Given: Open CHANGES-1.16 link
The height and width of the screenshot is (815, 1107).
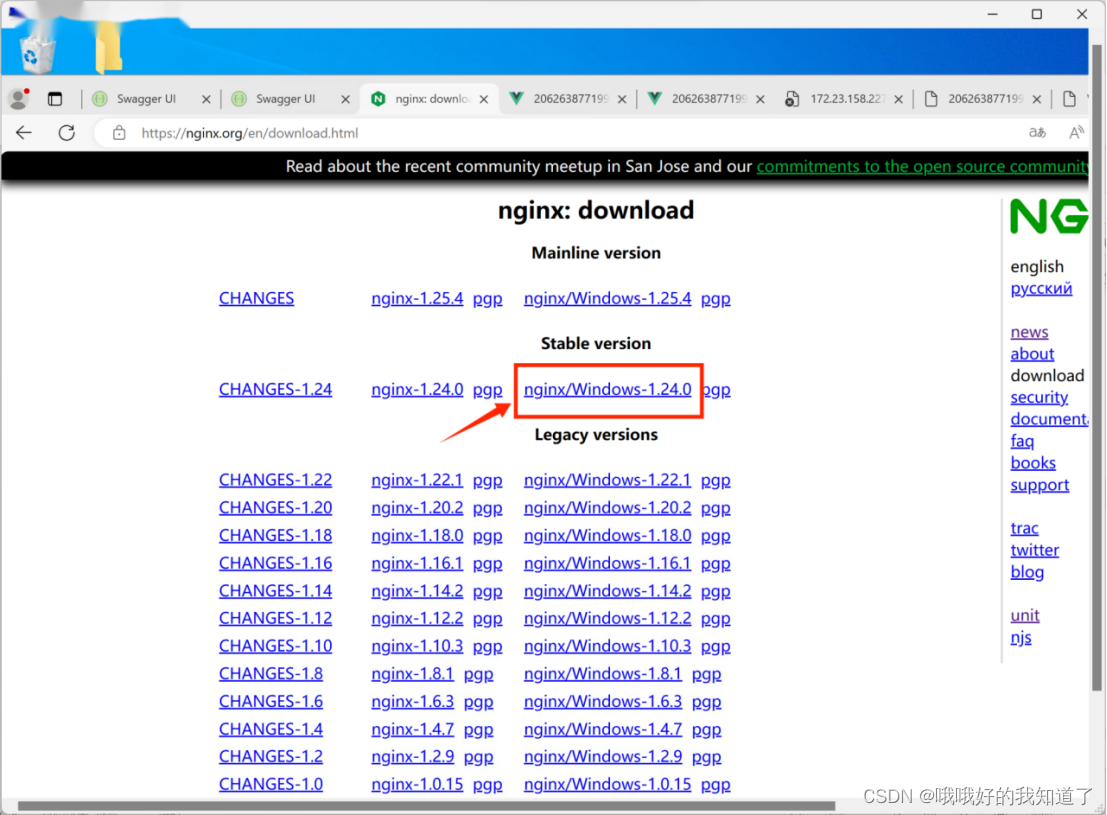Looking at the screenshot, I should (275, 563).
